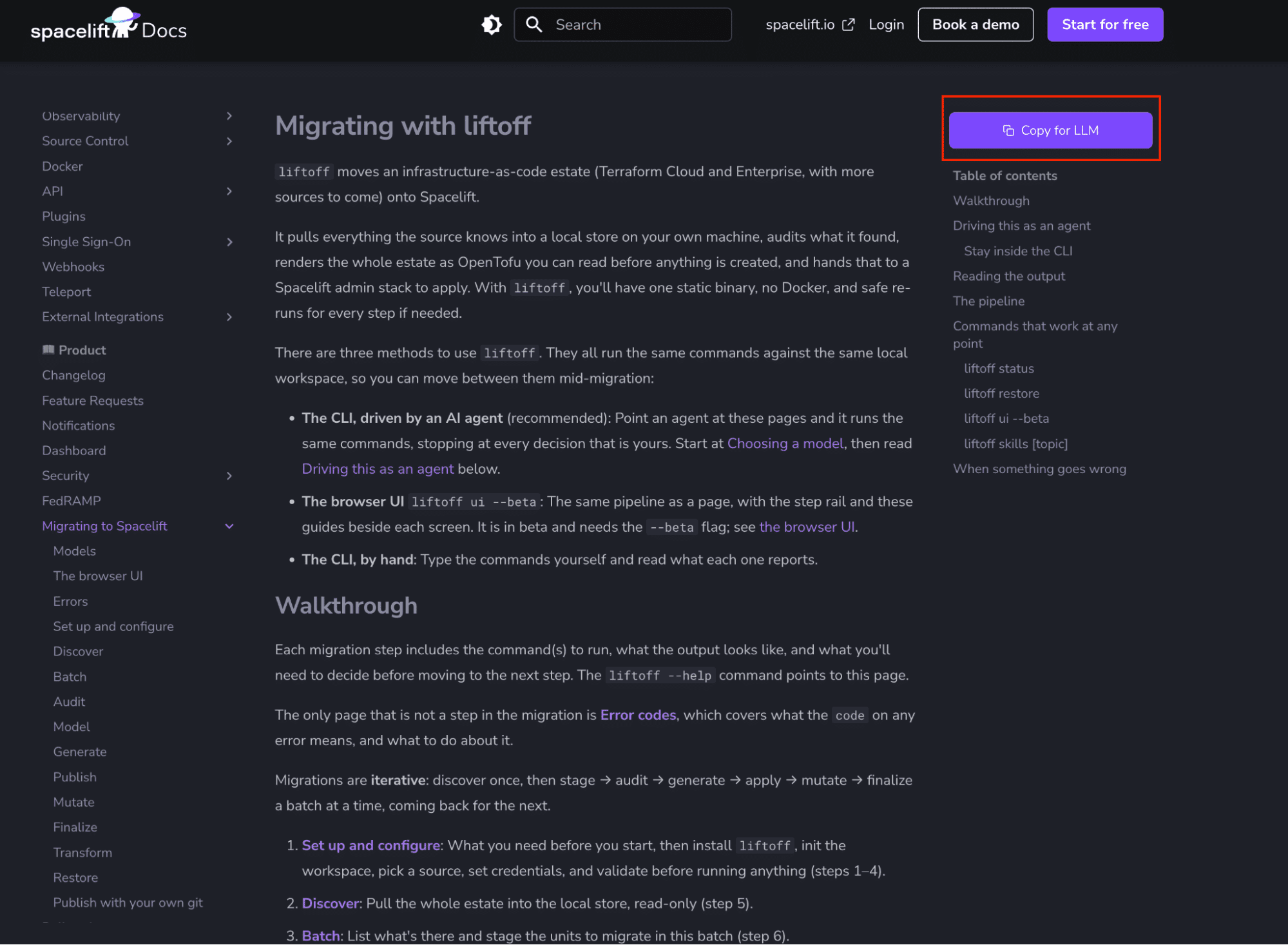Image resolution: width=1288 pixels, height=945 pixels.
Task: Follow the browser UI inline link
Action: (x=807, y=527)
